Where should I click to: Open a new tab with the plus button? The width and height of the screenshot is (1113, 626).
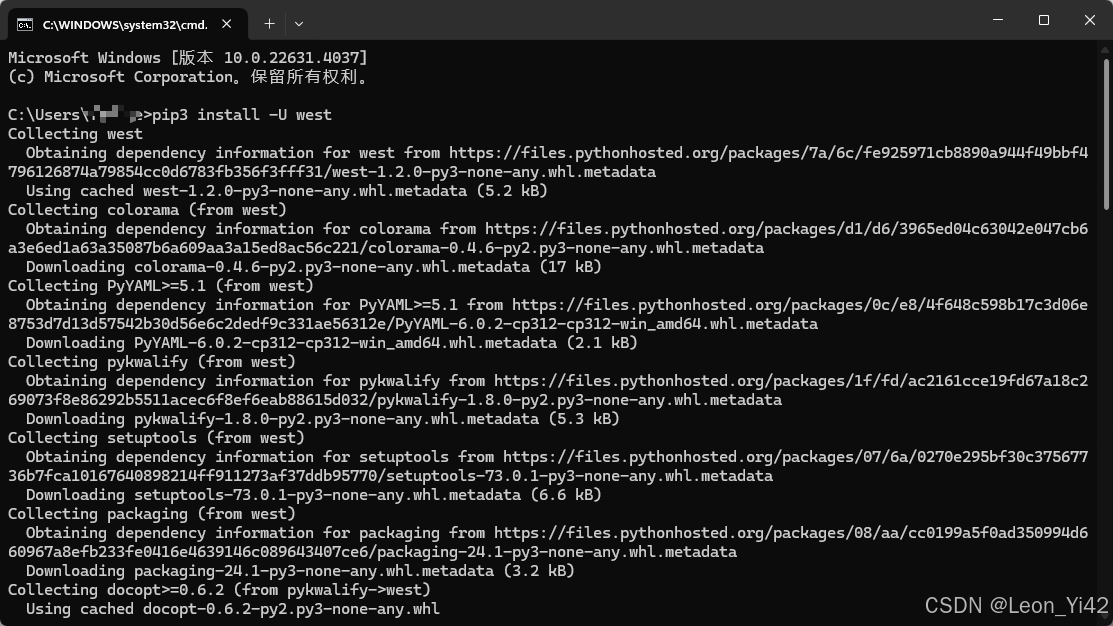[x=269, y=23]
